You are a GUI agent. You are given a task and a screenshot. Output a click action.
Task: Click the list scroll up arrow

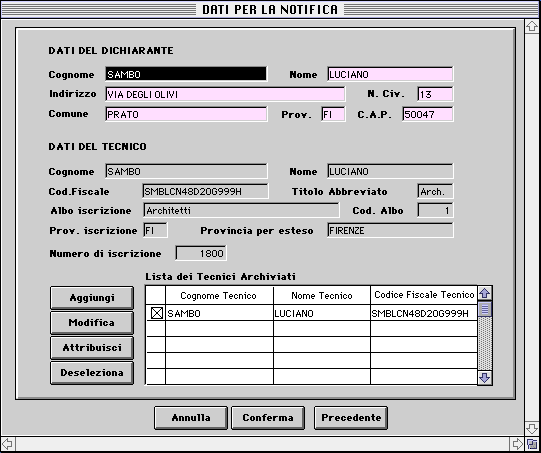click(485, 294)
